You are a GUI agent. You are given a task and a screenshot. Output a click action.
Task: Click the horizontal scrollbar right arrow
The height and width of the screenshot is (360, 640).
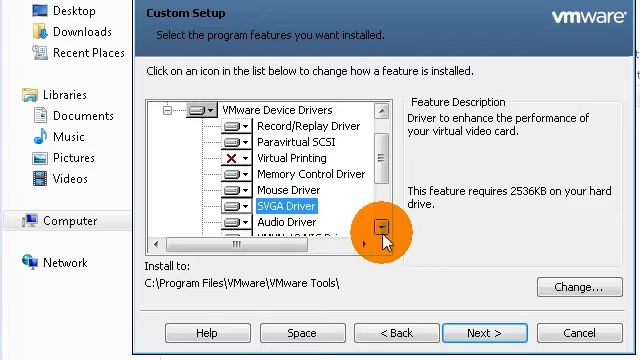364,244
